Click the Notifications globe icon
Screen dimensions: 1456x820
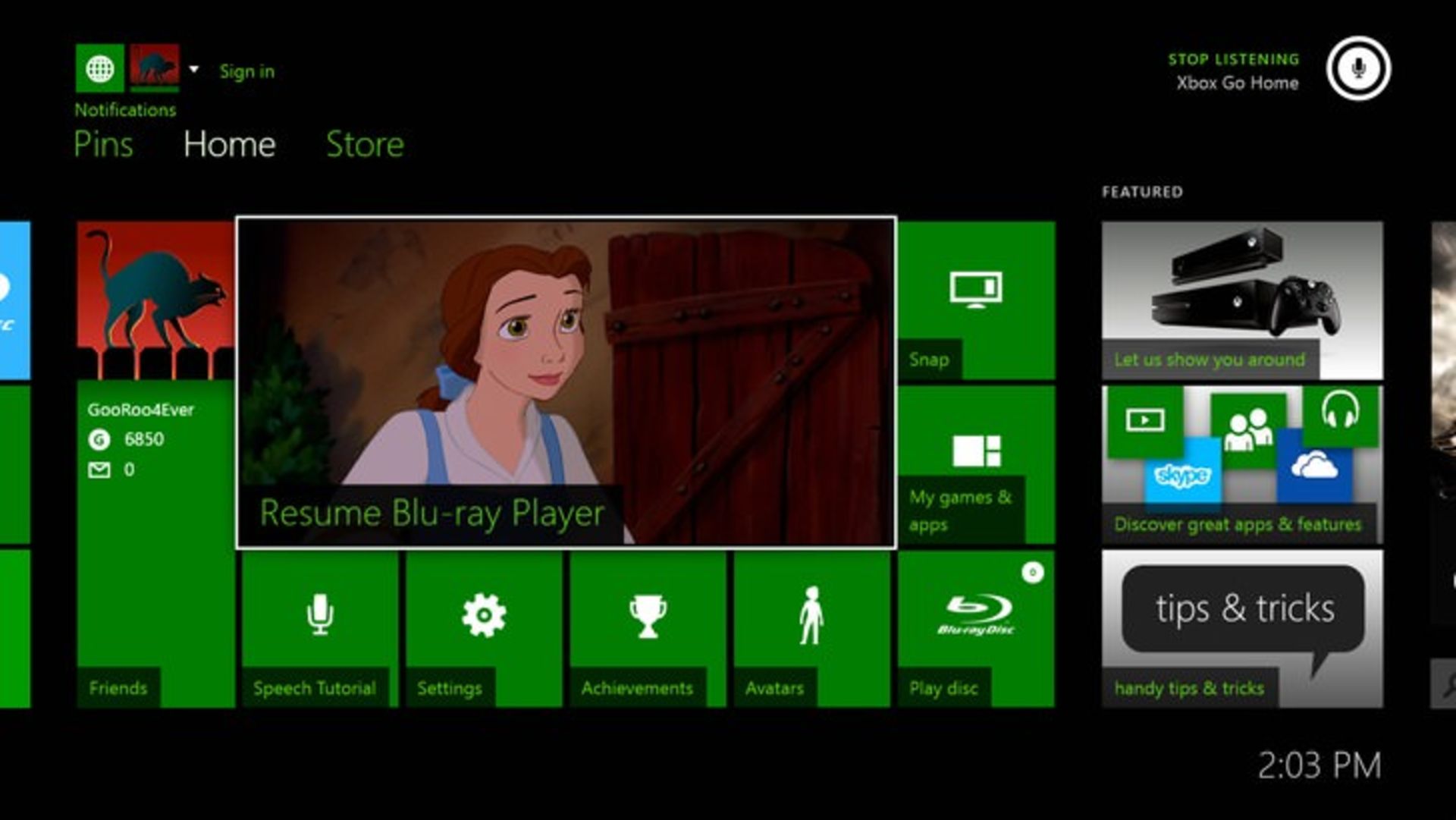click(x=99, y=68)
